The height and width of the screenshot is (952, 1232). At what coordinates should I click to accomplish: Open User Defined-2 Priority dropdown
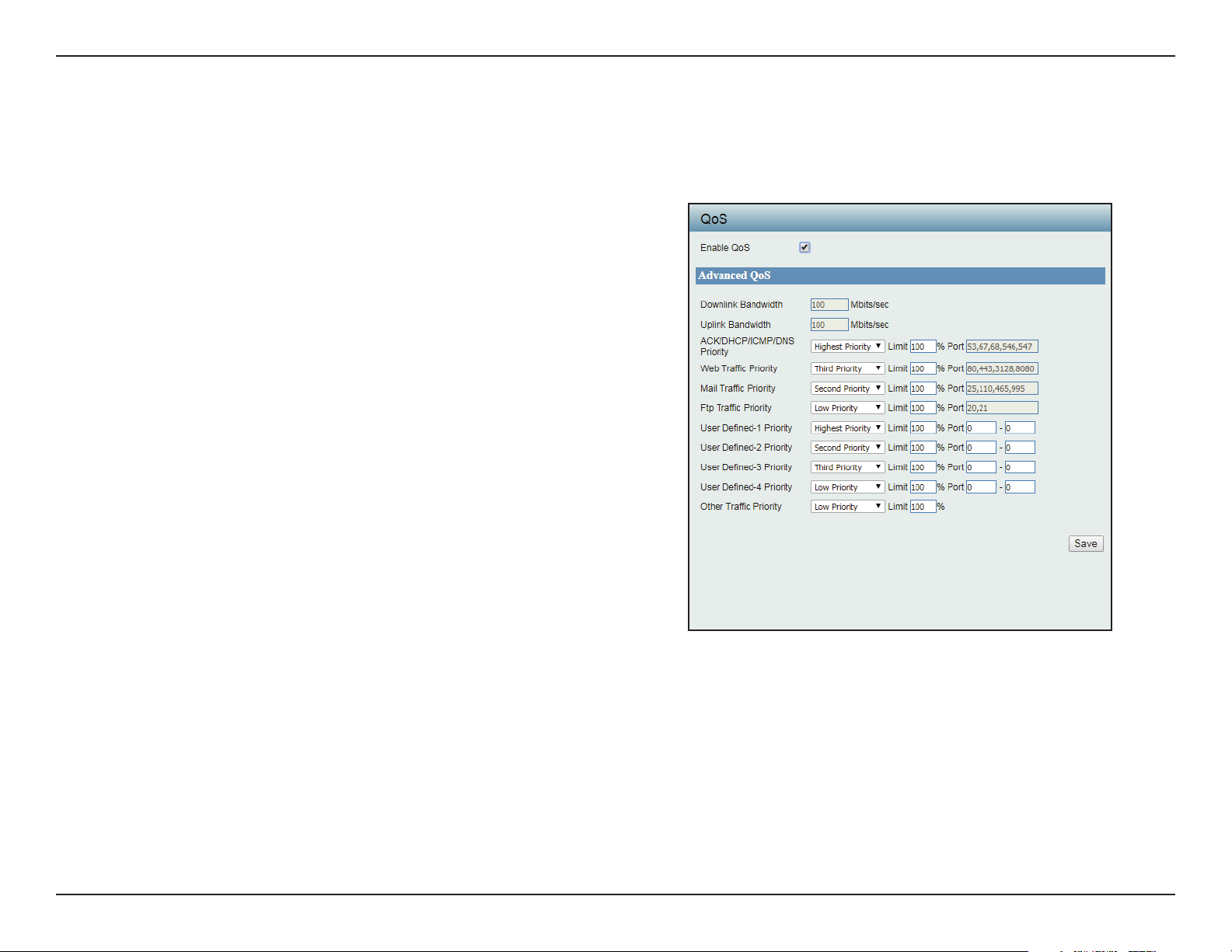[847, 448]
